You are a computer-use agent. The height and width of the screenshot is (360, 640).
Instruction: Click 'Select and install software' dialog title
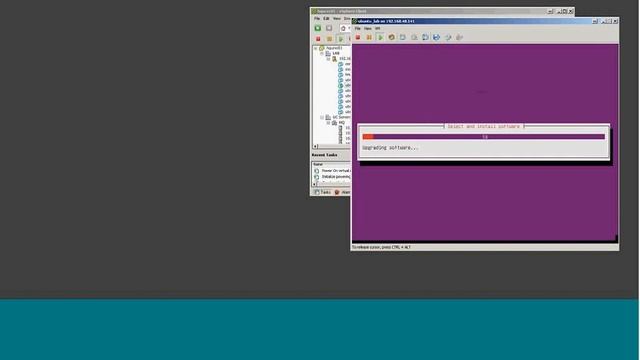[x=484, y=127]
